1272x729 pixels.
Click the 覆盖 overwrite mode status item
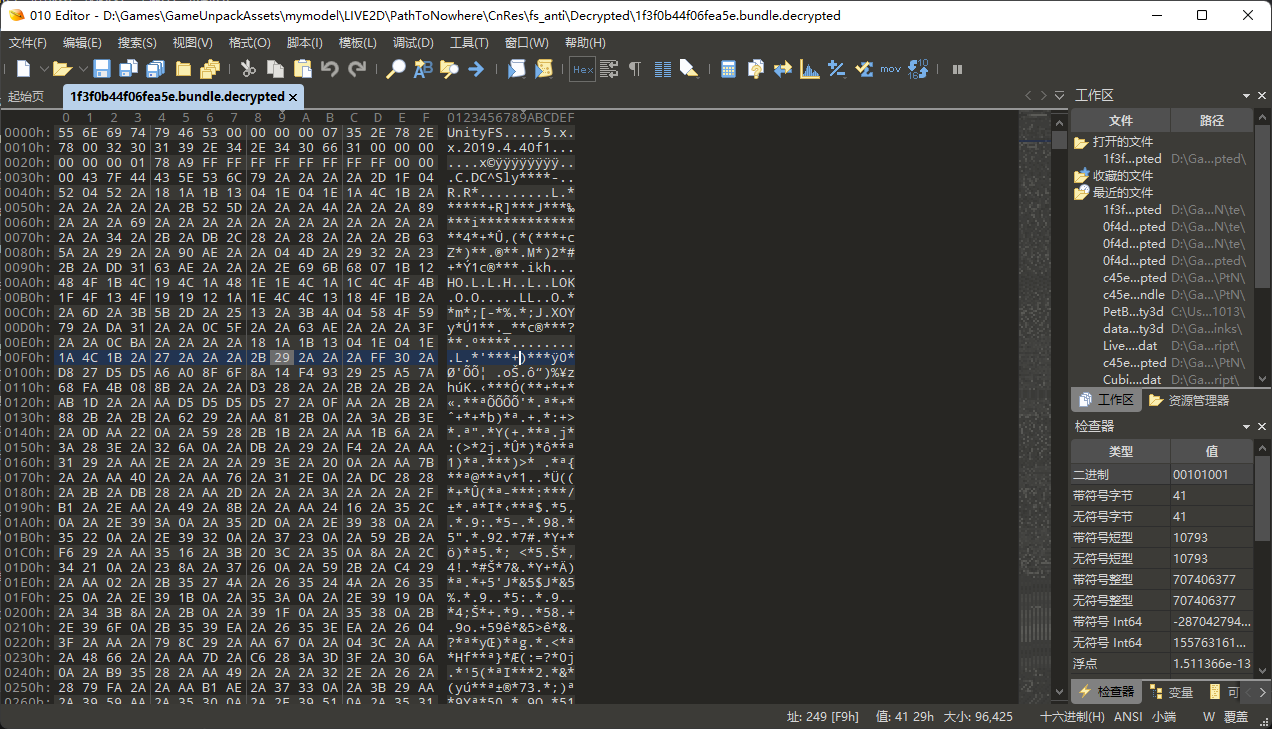point(1236,716)
